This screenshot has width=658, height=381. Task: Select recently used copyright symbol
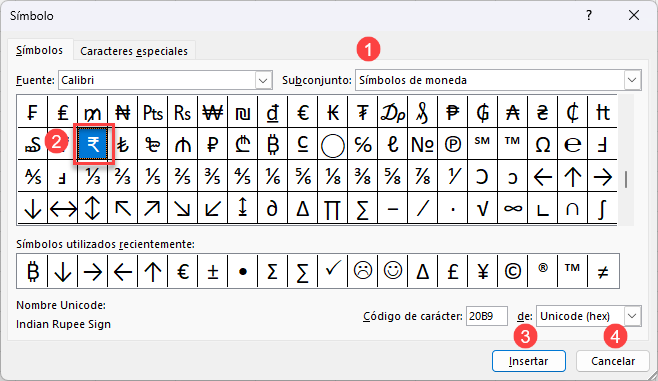pyautogui.click(x=513, y=271)
